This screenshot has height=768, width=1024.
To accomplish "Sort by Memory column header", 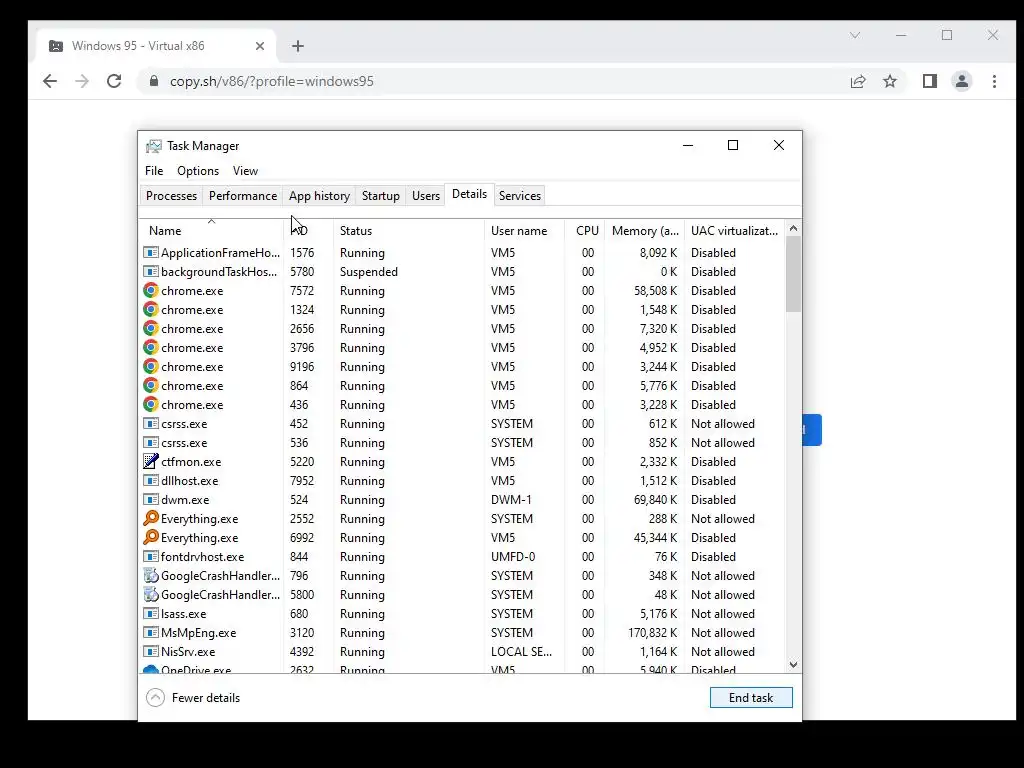I will coord(645,231).
